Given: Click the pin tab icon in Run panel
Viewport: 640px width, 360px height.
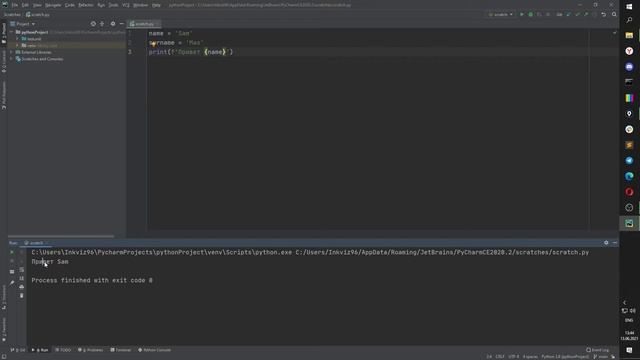Looking at the screenshot, I should pyautogui.click(x=12, y=282).
